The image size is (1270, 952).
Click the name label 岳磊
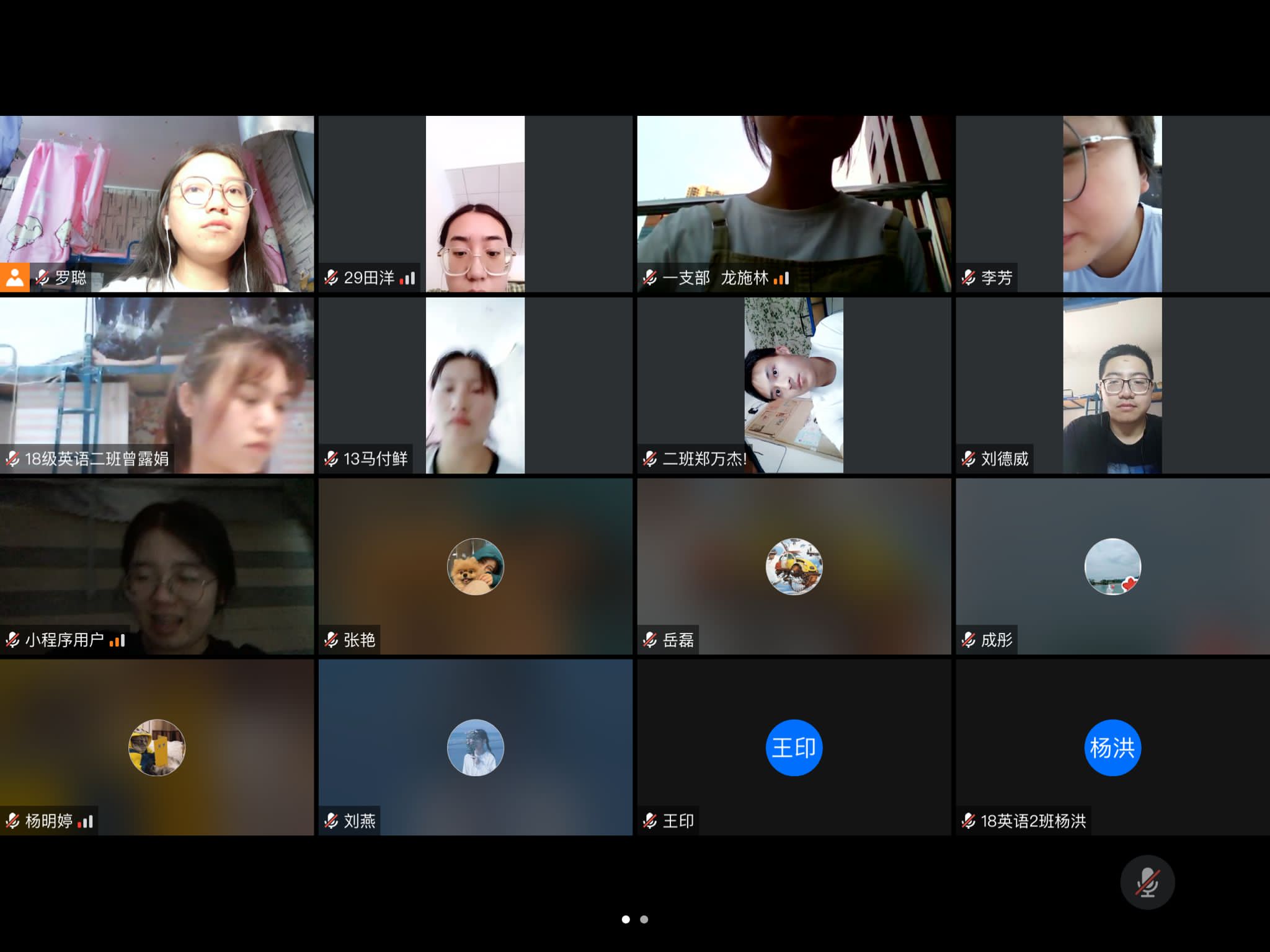[x=678, y=640]
